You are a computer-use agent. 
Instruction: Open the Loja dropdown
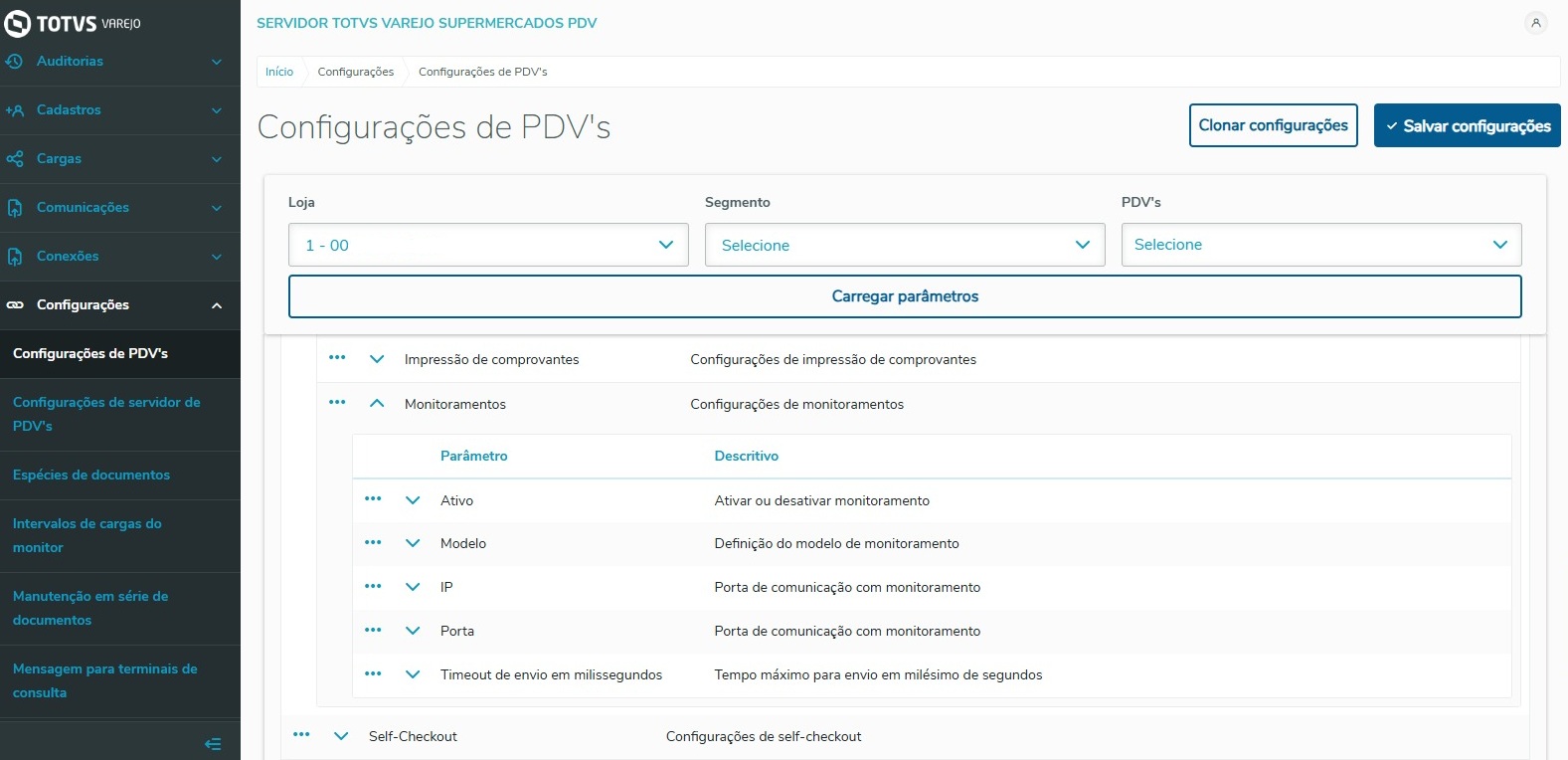[488, 245]
